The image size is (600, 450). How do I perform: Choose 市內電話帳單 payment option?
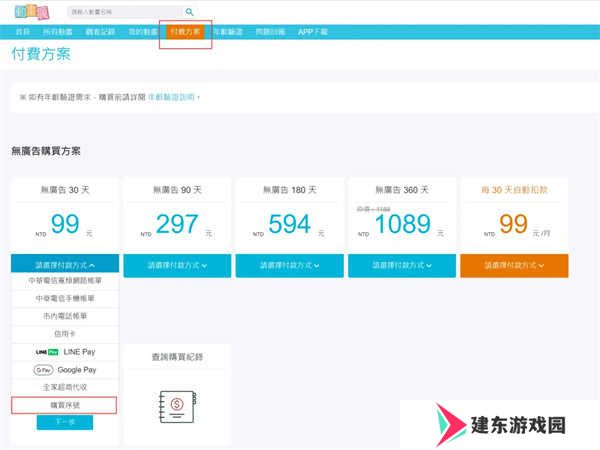pyautogui.click(x=65, y=316)
